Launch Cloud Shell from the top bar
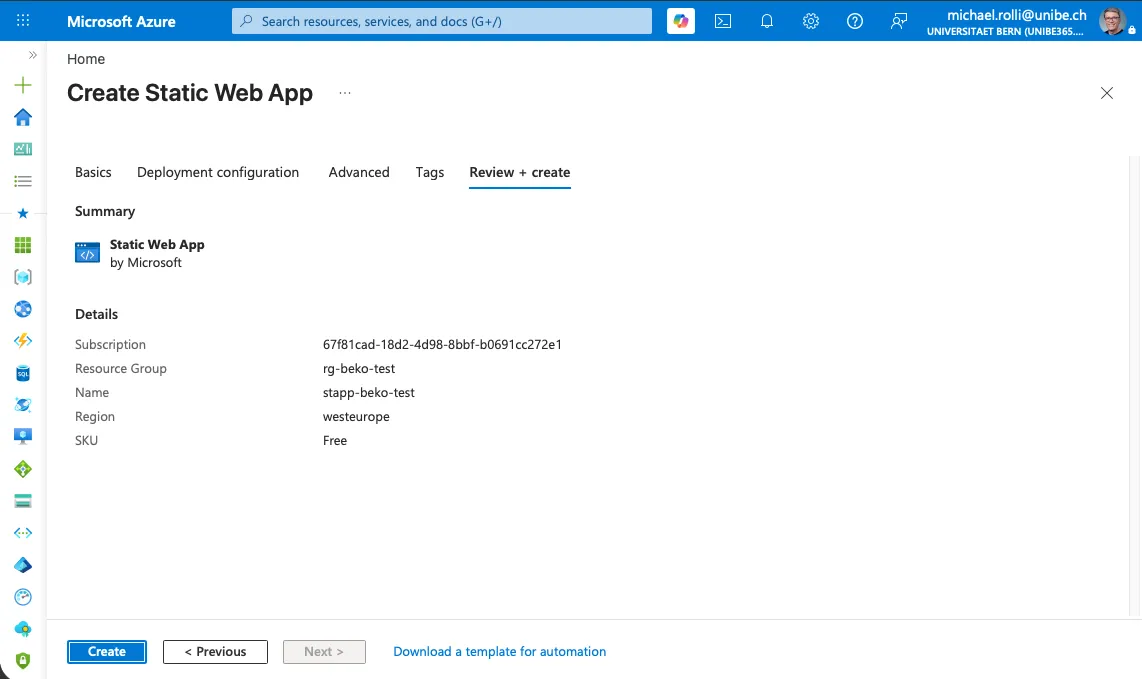This screenshot has height=679, width=1142. [722, 21]
